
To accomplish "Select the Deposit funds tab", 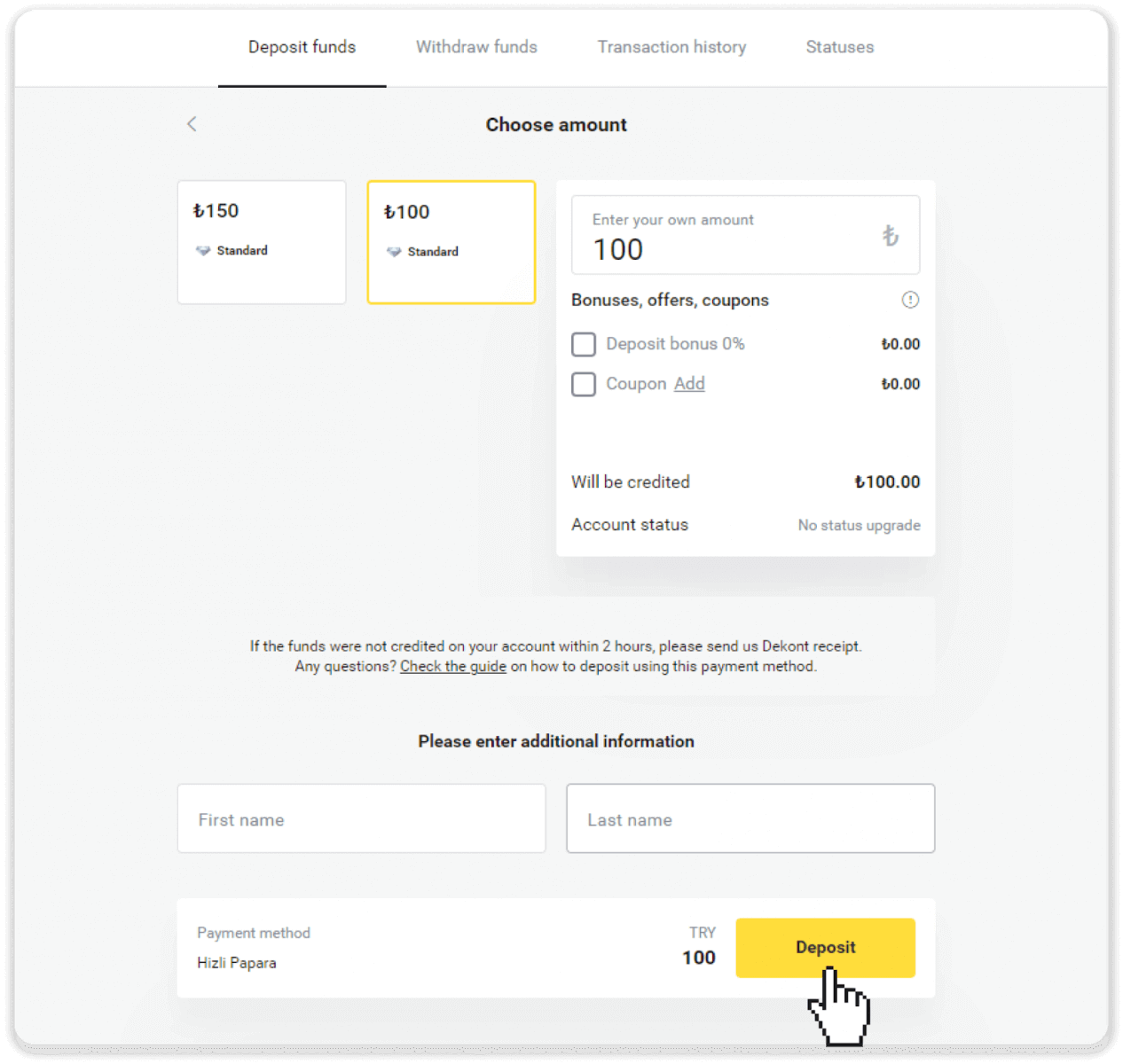I will 302,47.
